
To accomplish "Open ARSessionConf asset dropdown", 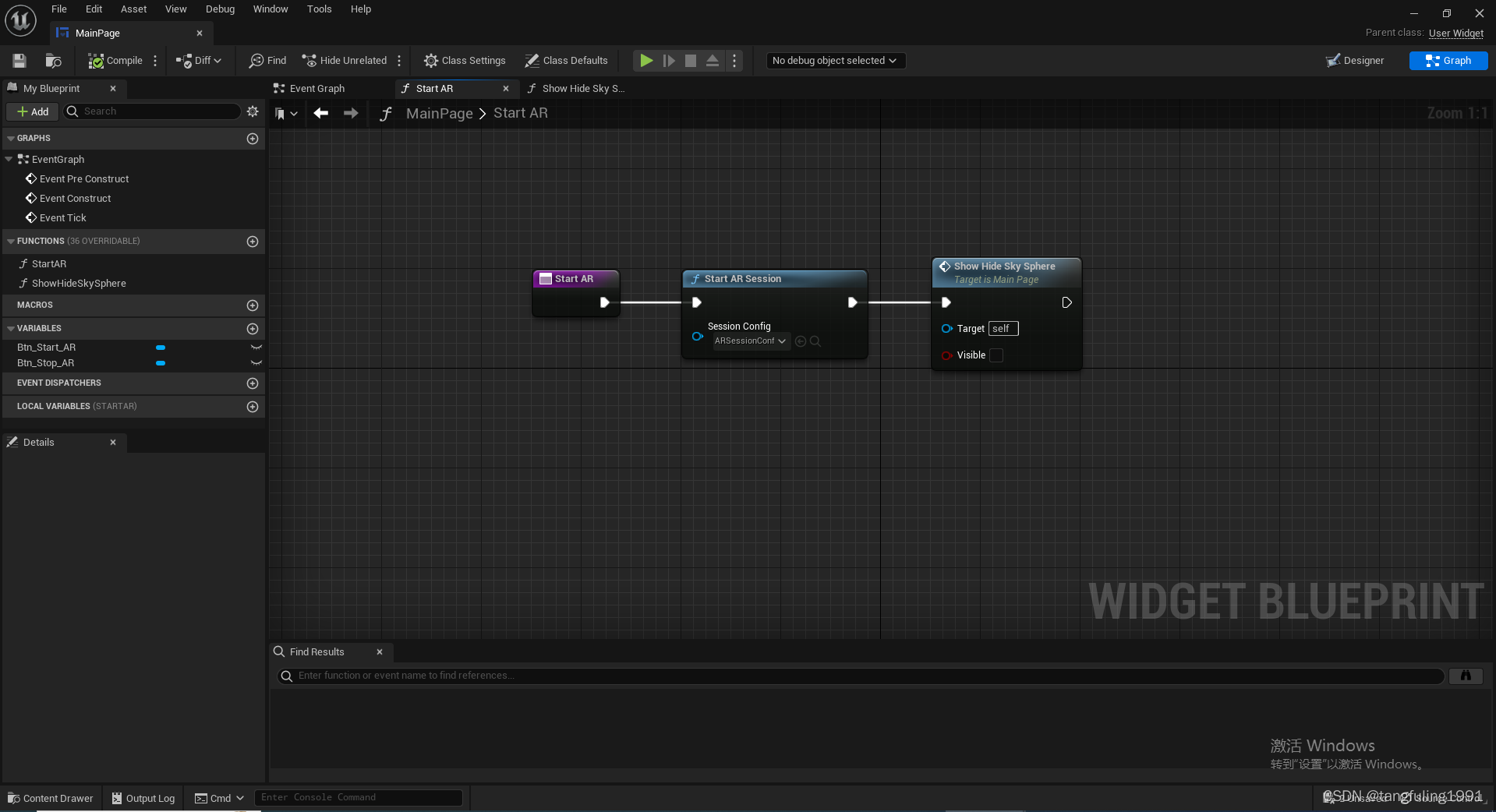I will tap(750, 341).
